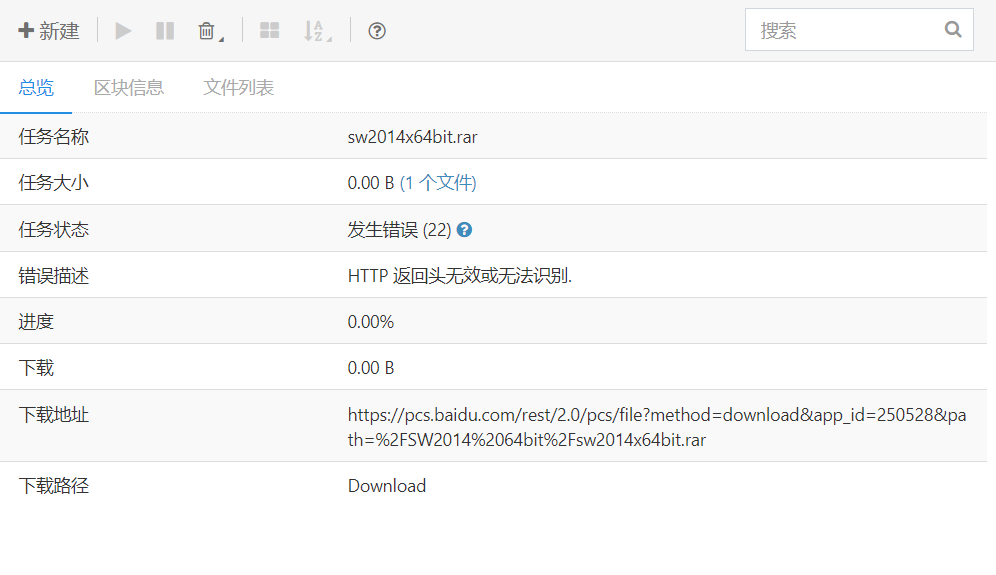
Task: Start the task with the play icon
Action: 123,30
